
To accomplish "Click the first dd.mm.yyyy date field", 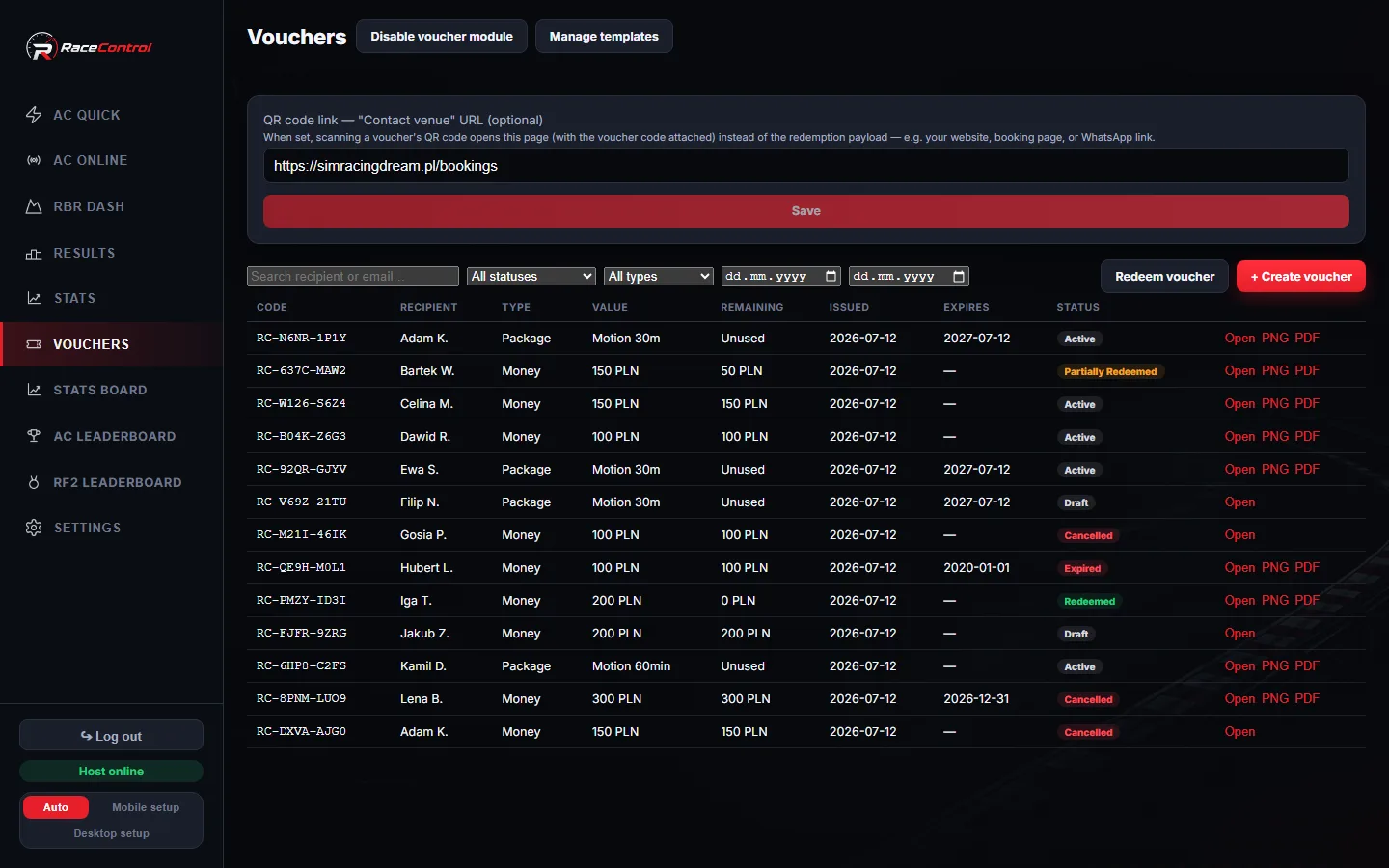I will coord(781,276).
